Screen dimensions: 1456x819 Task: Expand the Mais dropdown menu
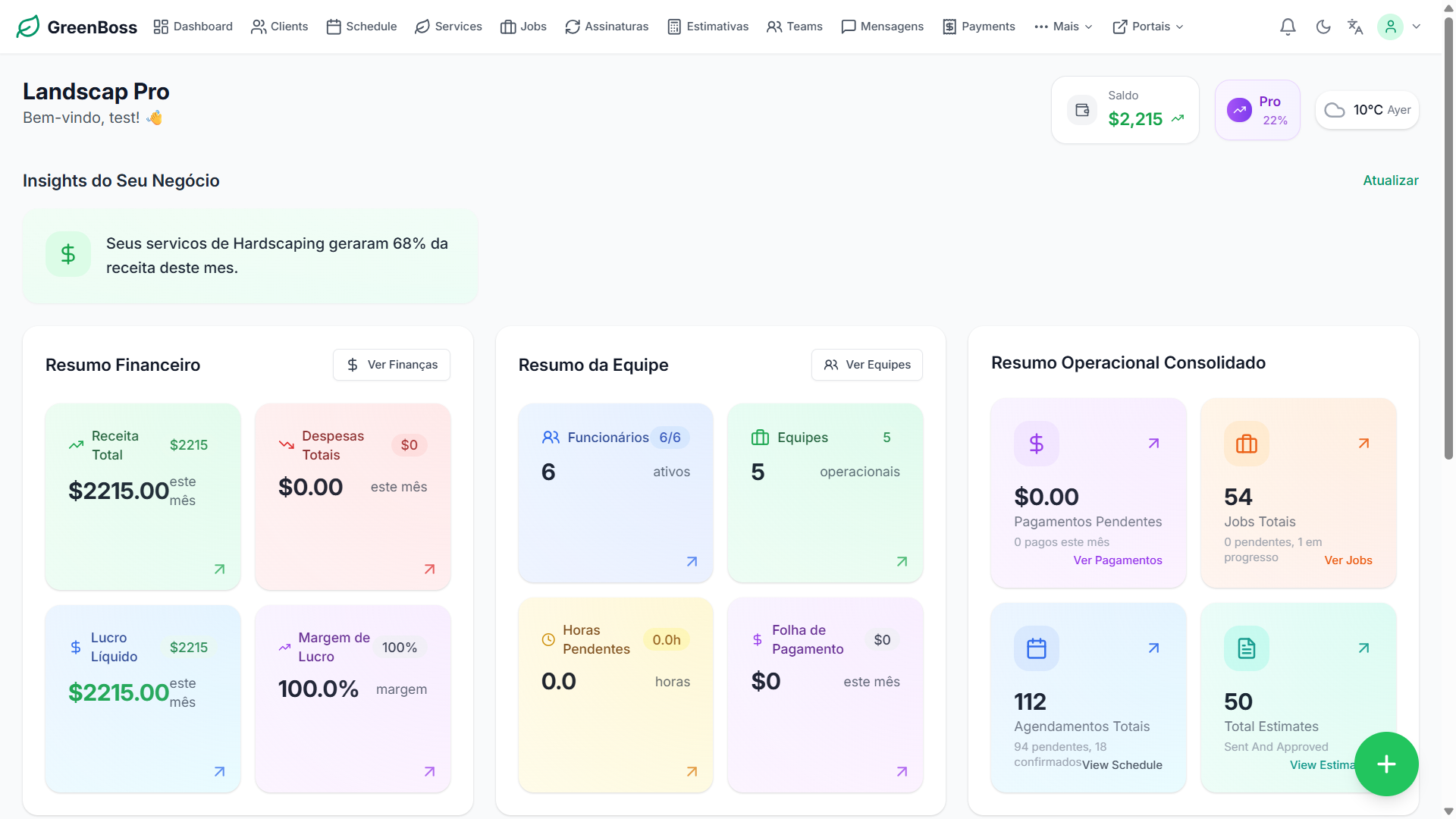click(1063, 26)
